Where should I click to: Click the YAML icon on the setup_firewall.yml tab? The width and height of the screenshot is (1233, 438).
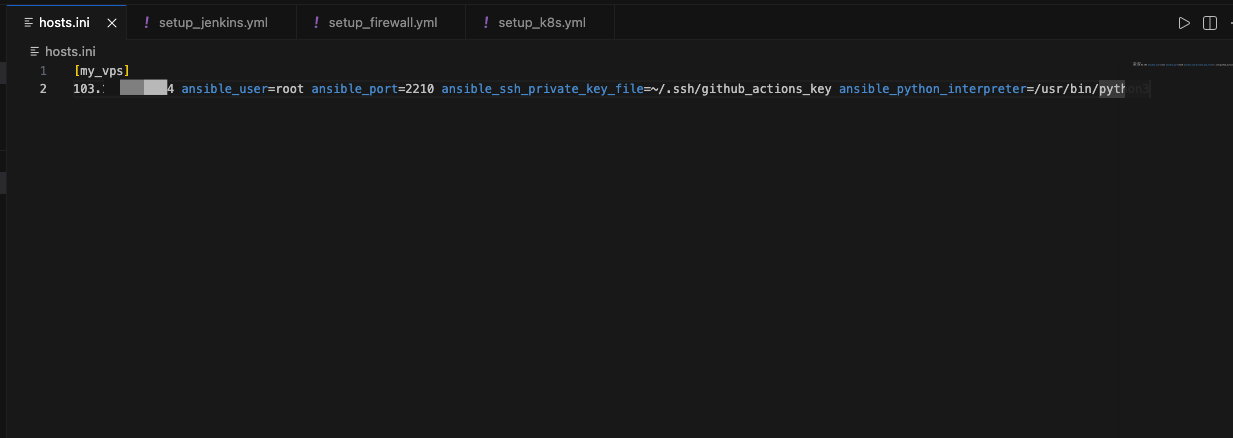317,23
